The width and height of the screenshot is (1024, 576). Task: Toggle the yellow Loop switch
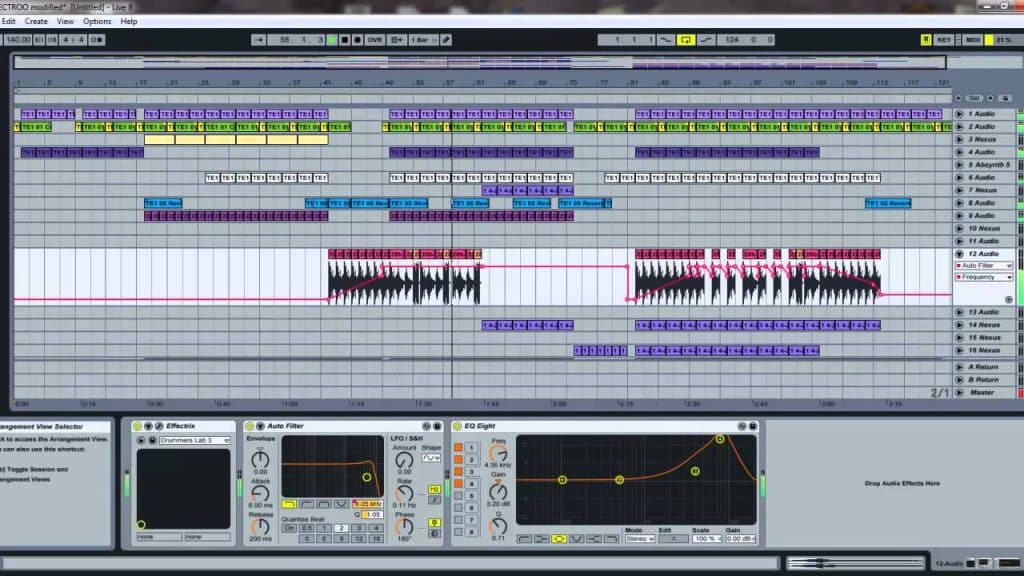click(x=686, y=40)
